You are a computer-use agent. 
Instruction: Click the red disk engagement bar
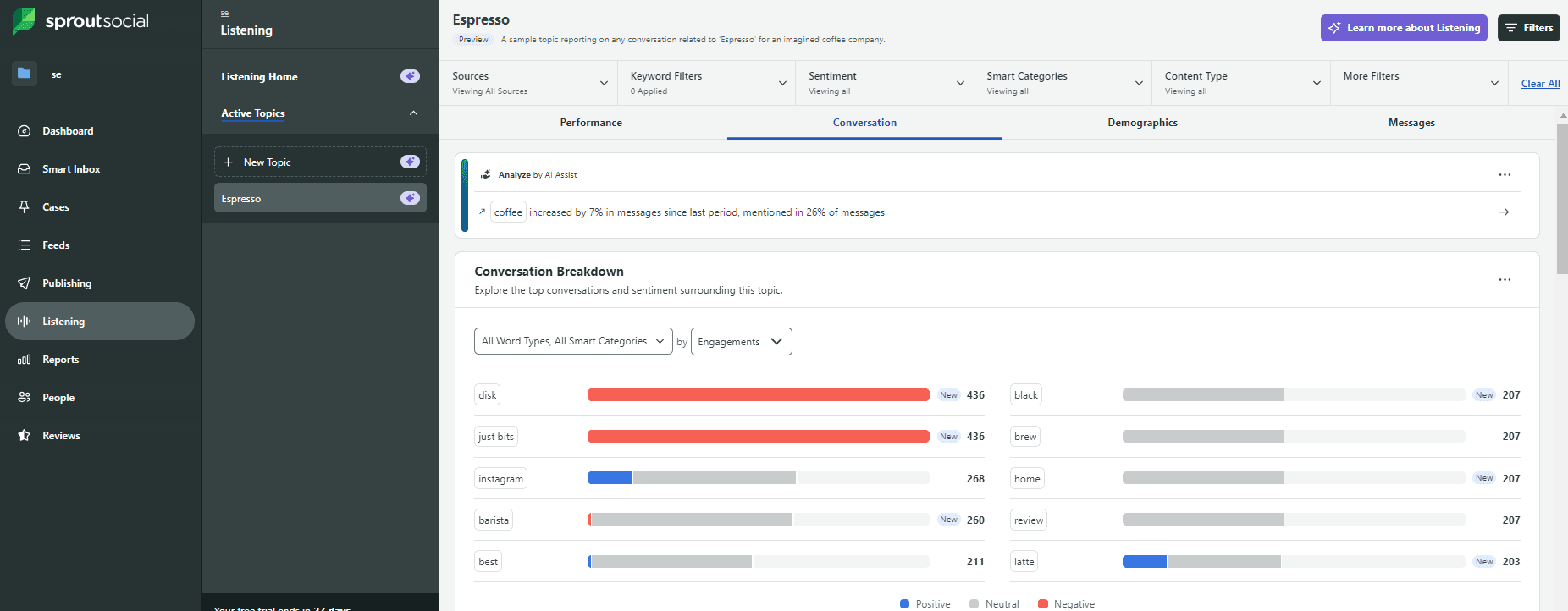point(758,395)
